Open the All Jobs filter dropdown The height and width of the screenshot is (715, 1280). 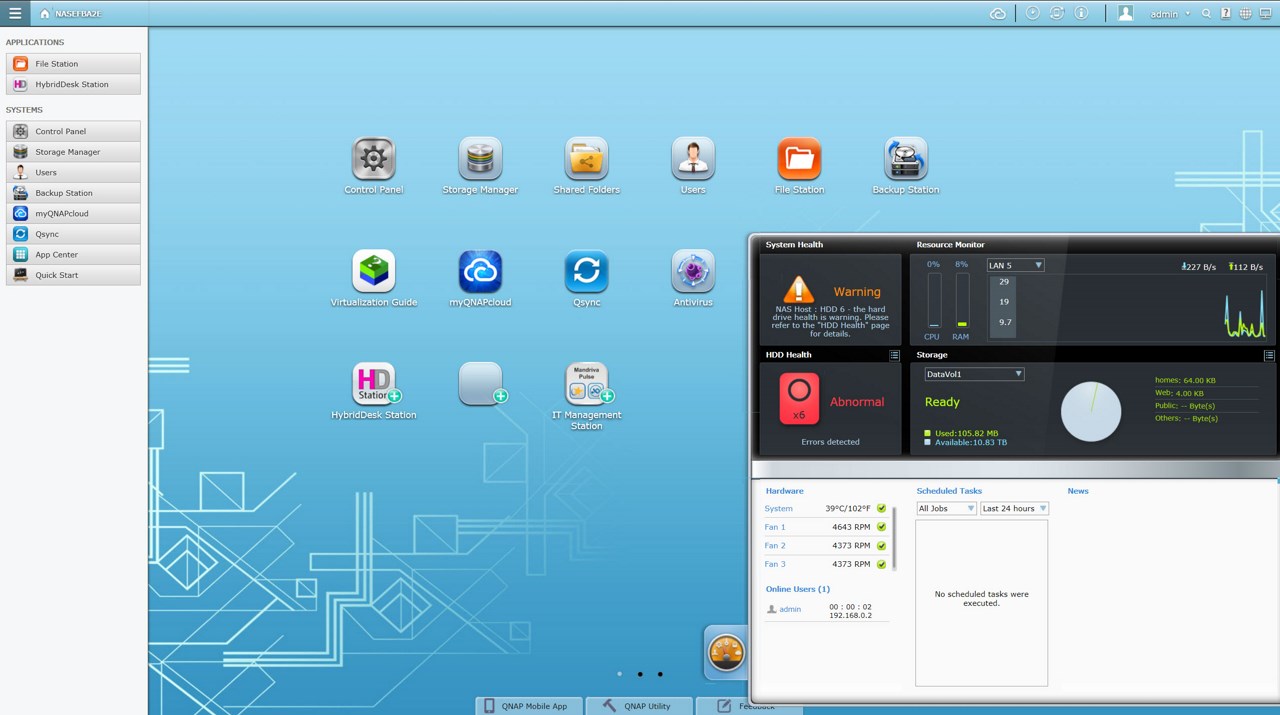[x=946, y=508]
